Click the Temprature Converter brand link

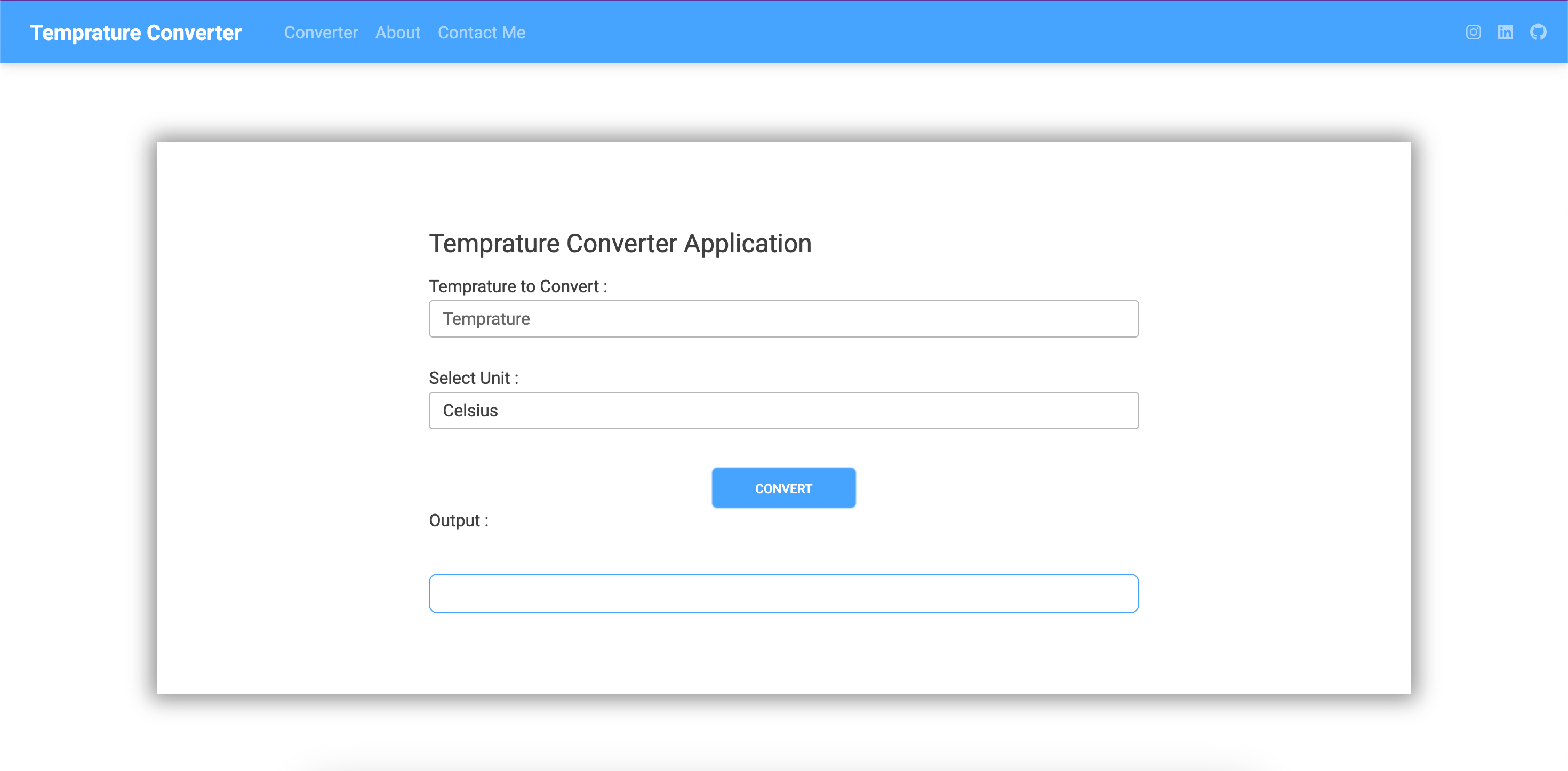[x=135, y=32]
